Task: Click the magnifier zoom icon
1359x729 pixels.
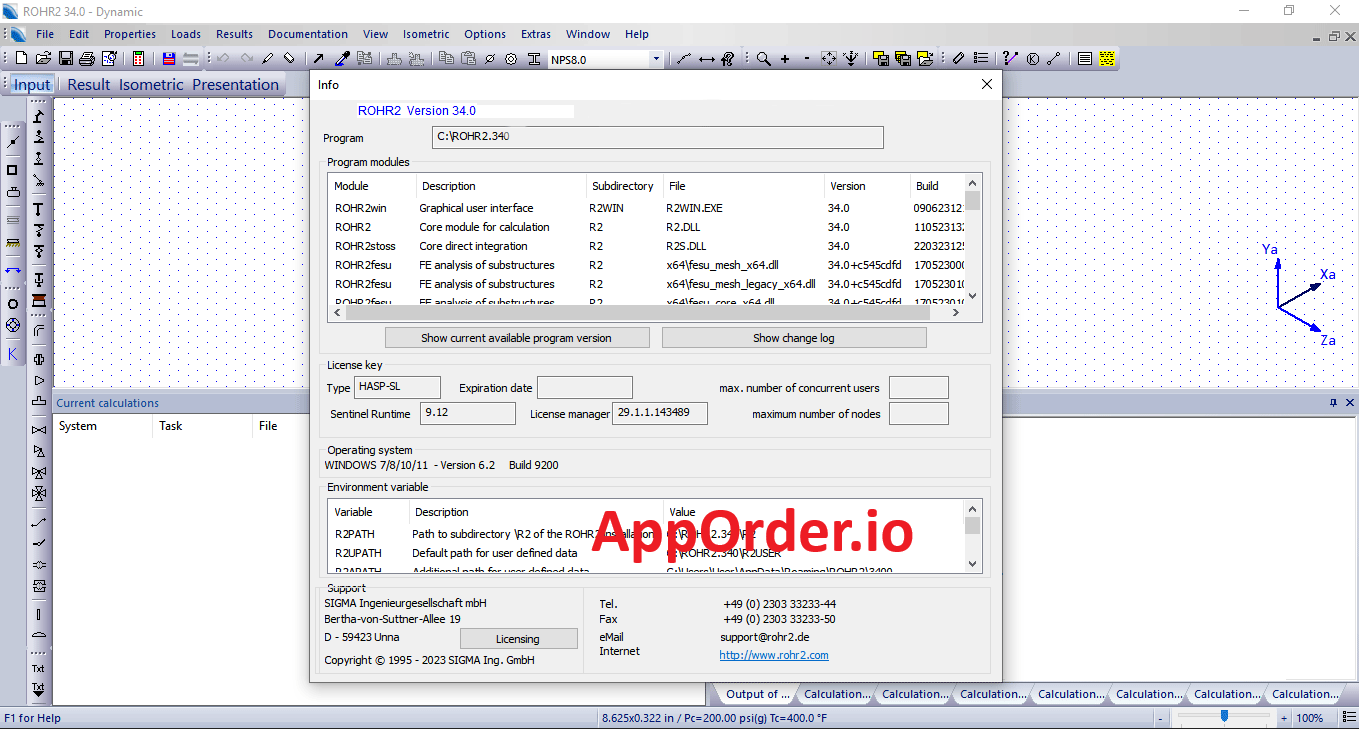Action: coord(764,59)
